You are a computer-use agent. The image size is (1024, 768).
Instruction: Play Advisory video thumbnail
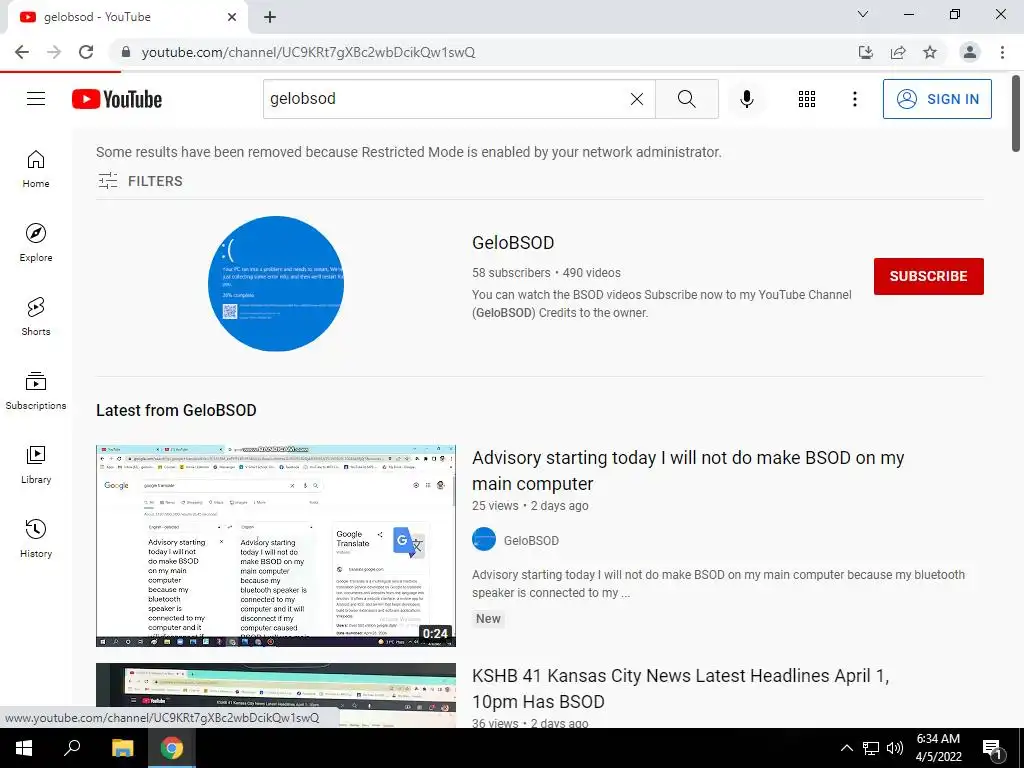click(x=276, y=546)
